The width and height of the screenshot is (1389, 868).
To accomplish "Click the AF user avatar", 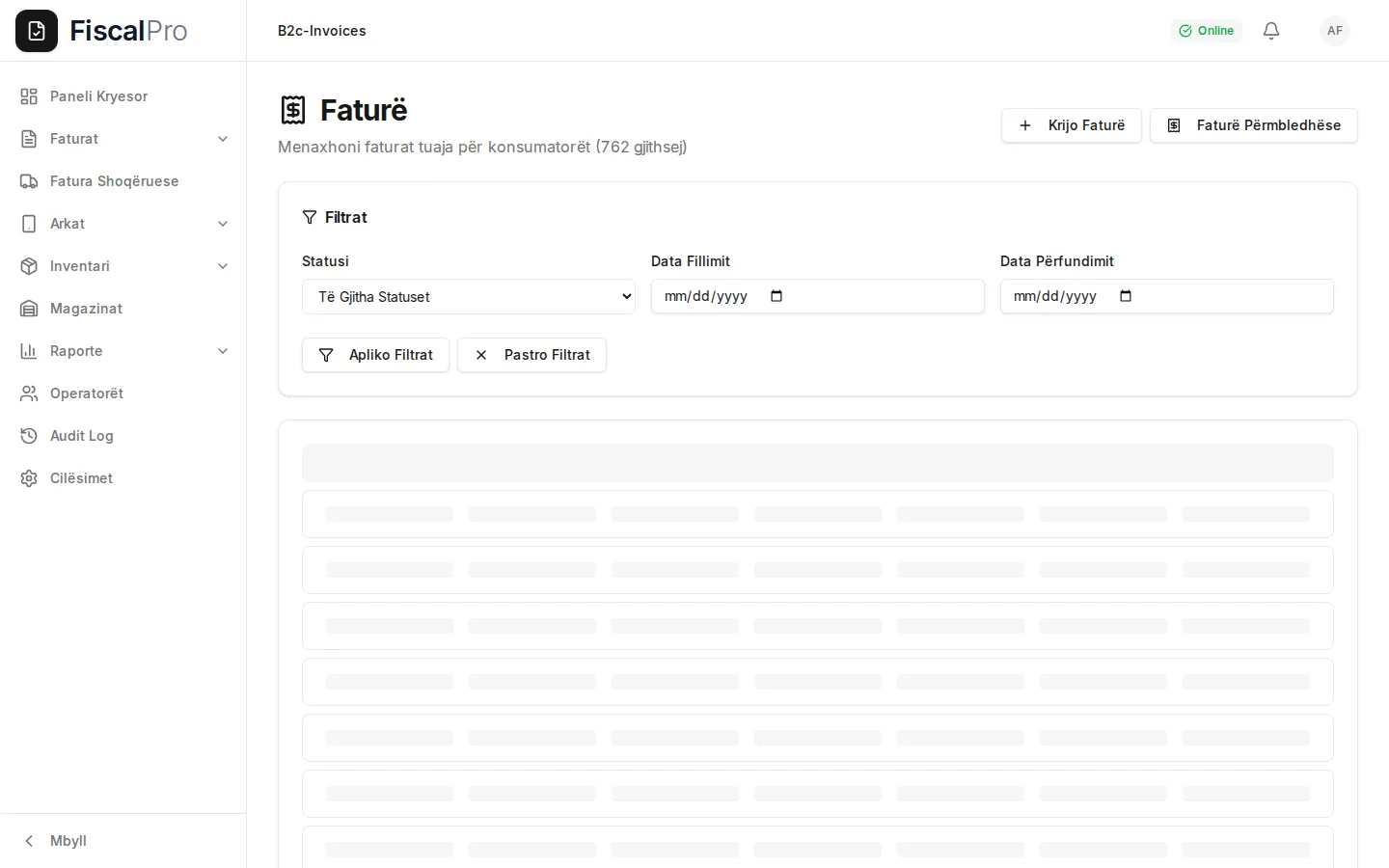I will [1335, 31].
